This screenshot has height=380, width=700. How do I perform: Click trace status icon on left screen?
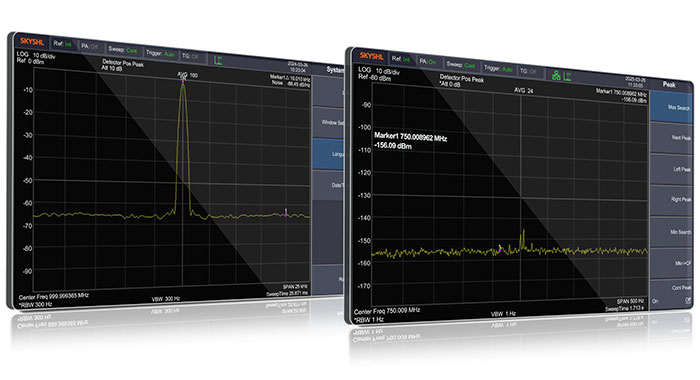coord(218,60)
